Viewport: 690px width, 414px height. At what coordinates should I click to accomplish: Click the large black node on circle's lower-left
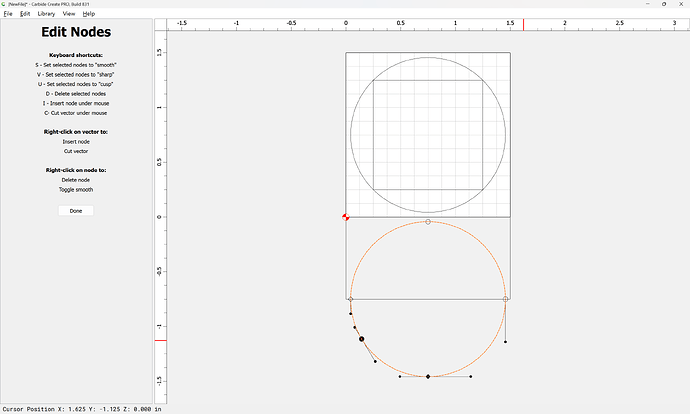(x=362, y=340)
